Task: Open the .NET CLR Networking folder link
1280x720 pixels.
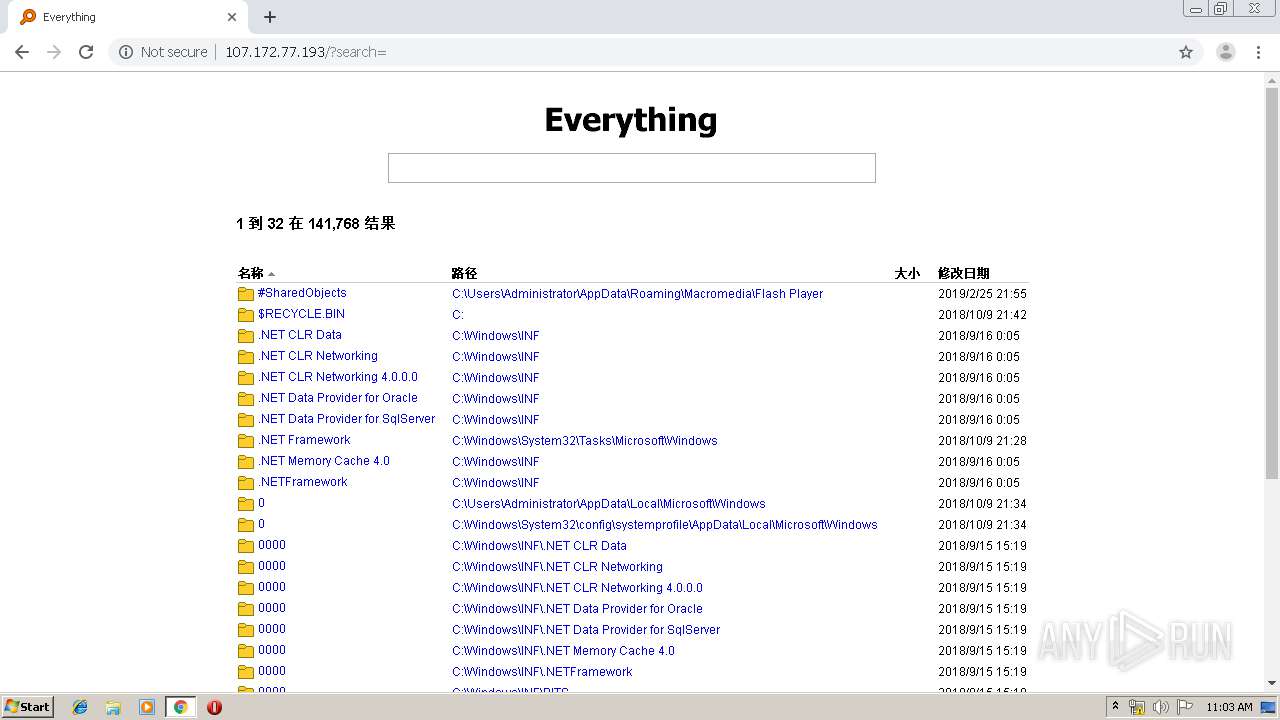Action: tap(318, 356)
